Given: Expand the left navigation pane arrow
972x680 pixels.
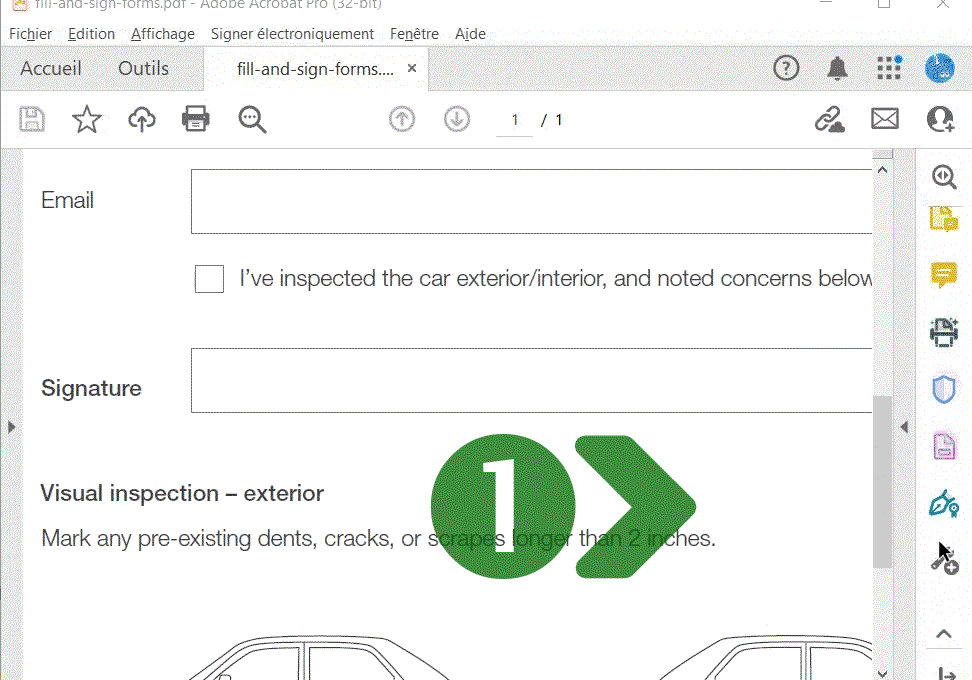Looking at the screenshot, I should click(11, 427).
